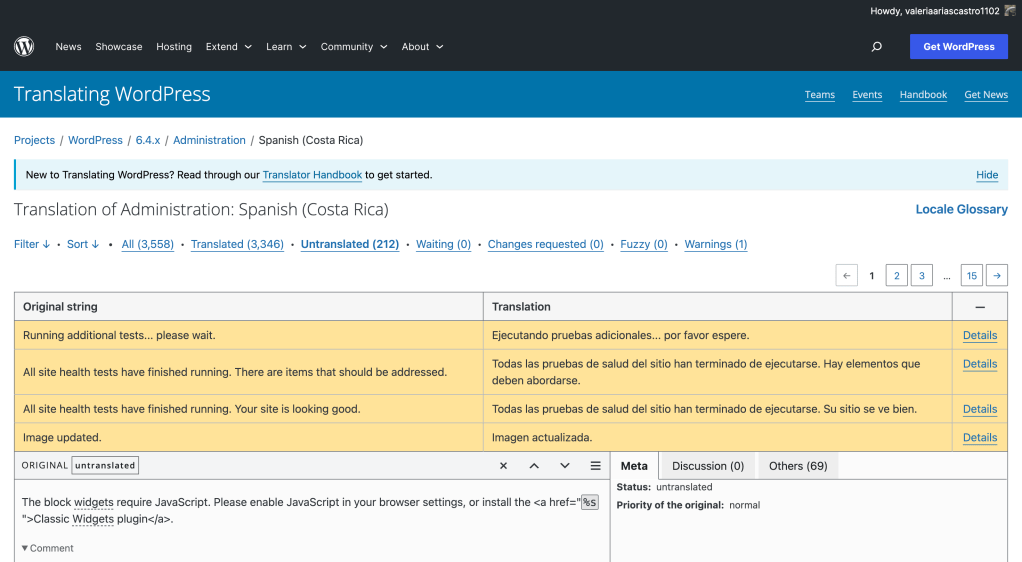Open Details for the 'Image updated.' row
The width and height of the screenshot is (1022, 562).
click(979, 438)
